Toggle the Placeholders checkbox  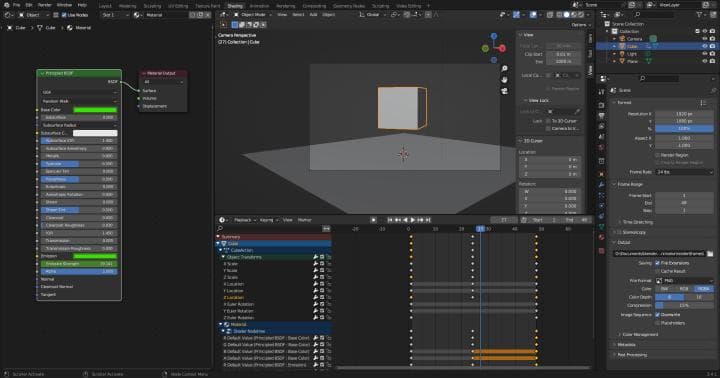coord(658,323)
